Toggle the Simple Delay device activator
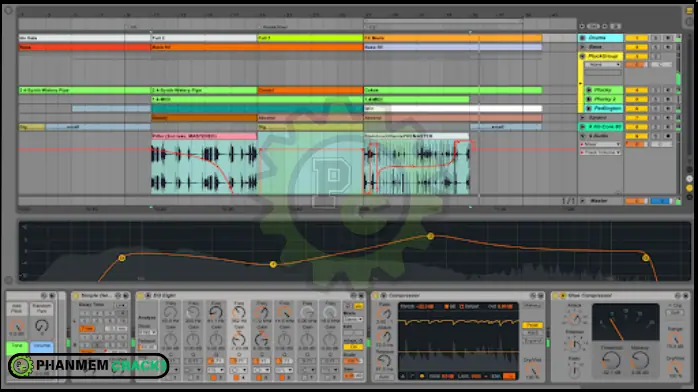Screen dimensions: 698x392 point(75,295)
